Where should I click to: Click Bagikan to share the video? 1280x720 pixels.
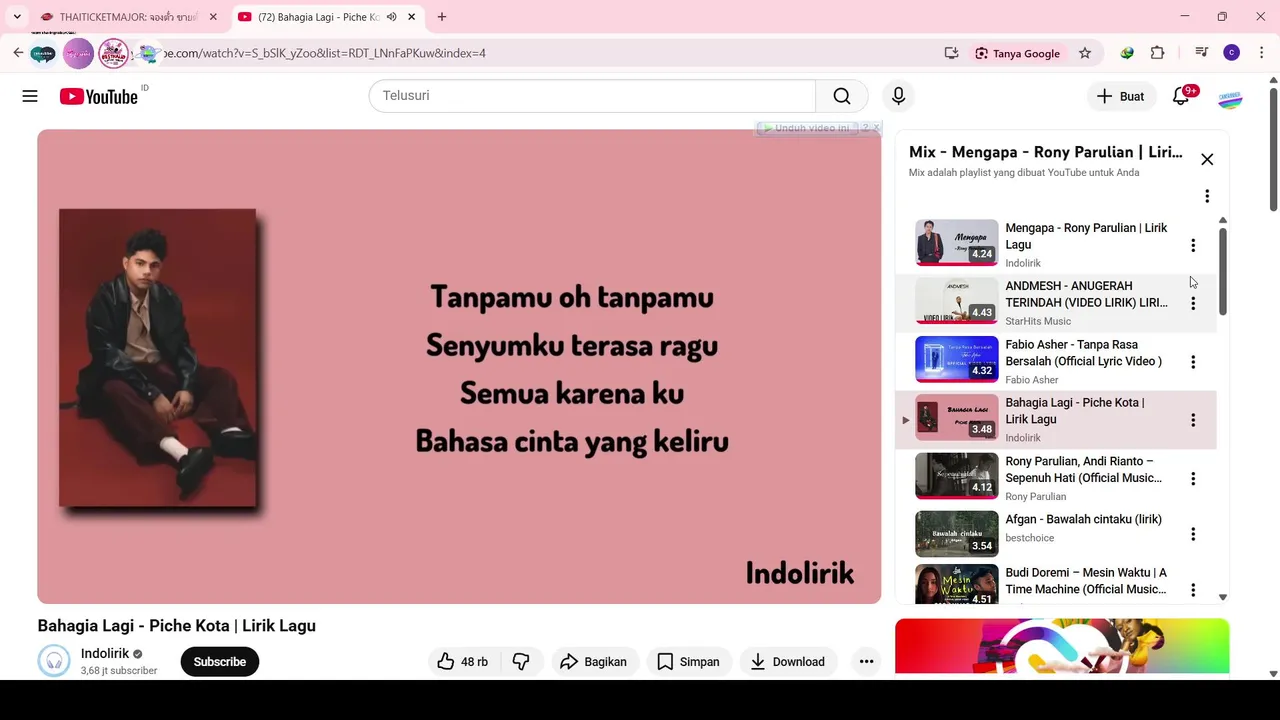593,661
